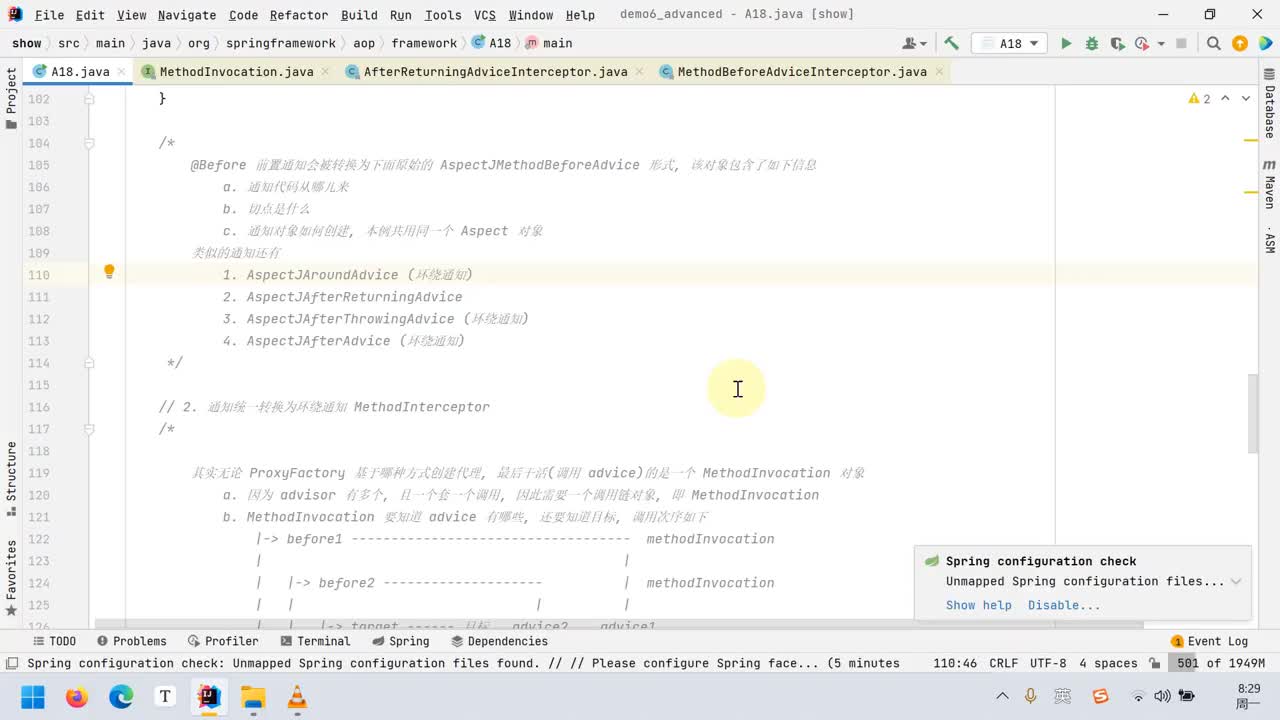This screenshot has height=720, width=1280.
Task: Open the TODO tool window button
Action: tap(54, 641)
